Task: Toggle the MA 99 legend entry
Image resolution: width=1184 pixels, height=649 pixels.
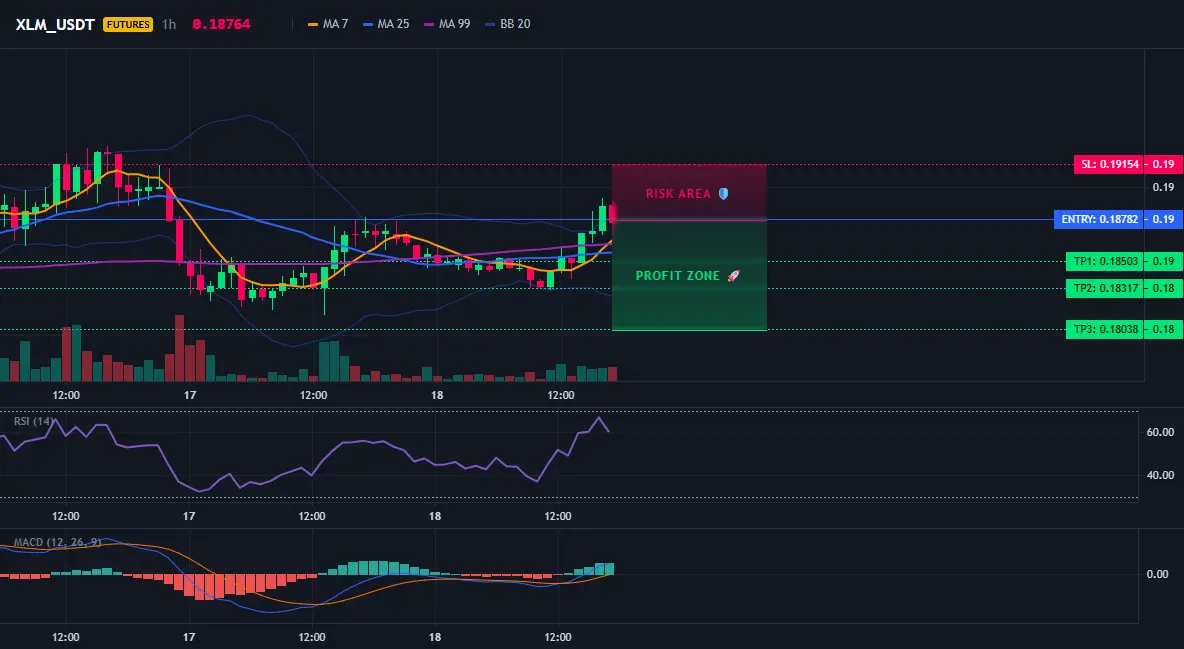Action: tap(447, 24)
